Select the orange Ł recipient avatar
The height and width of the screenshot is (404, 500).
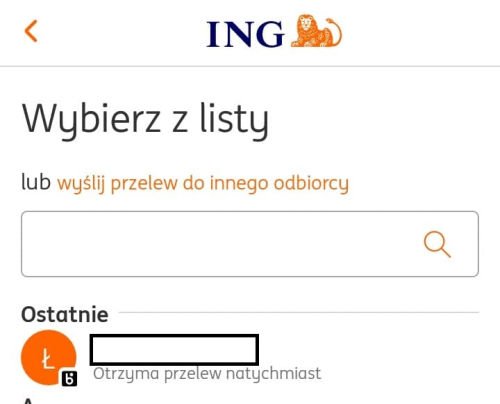49,358
